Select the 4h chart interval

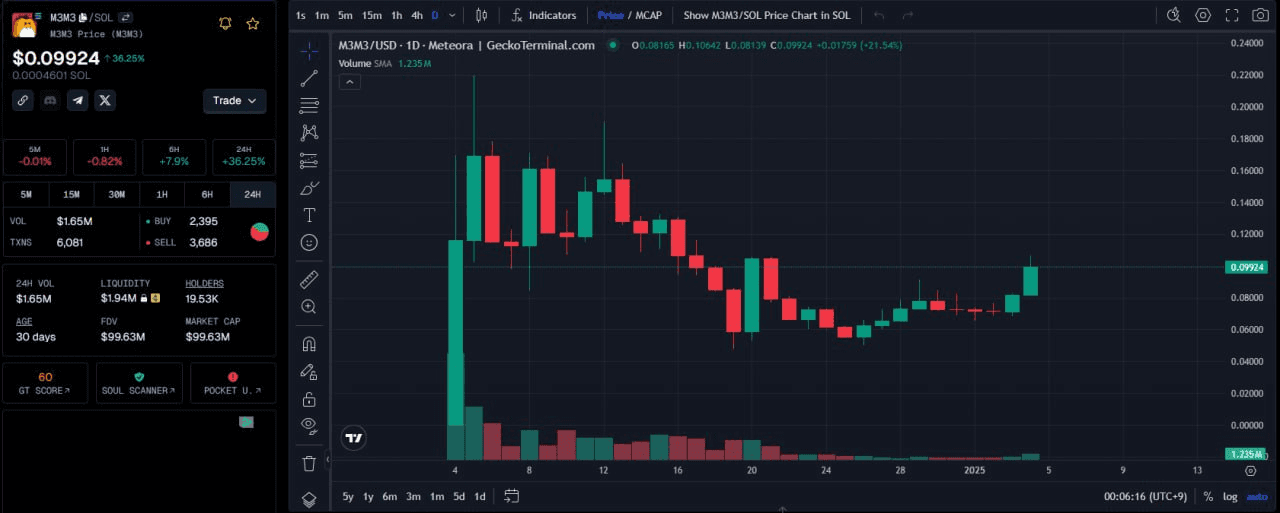pos(417,15)
